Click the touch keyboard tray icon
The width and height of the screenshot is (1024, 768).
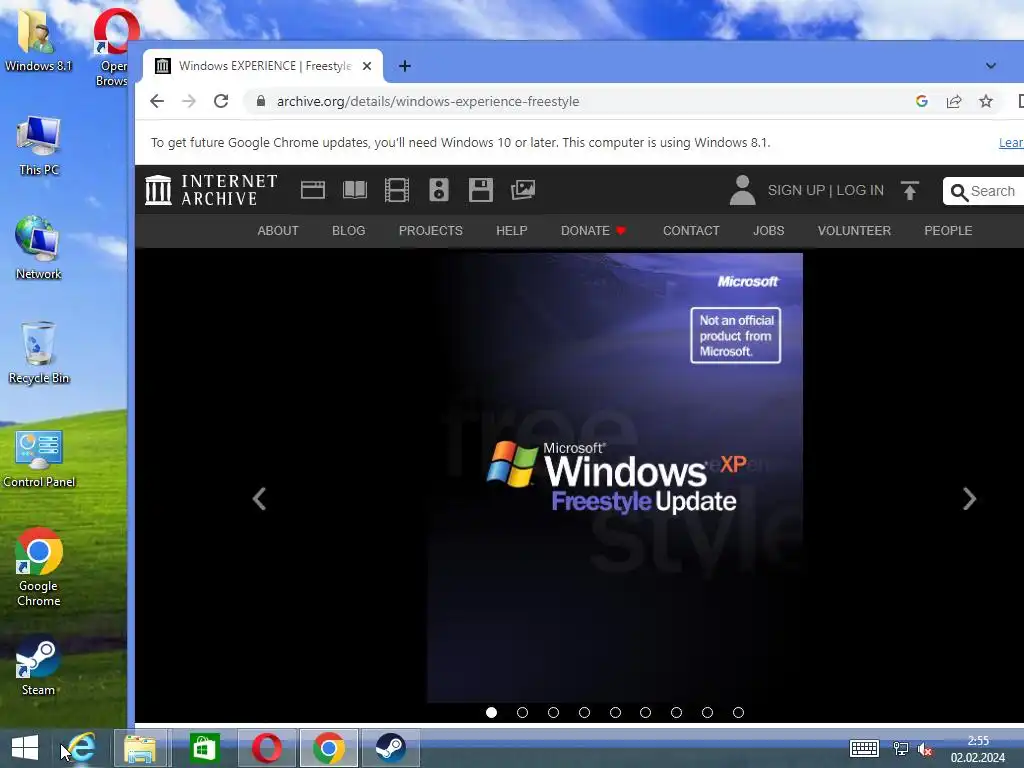pos(863,748)
